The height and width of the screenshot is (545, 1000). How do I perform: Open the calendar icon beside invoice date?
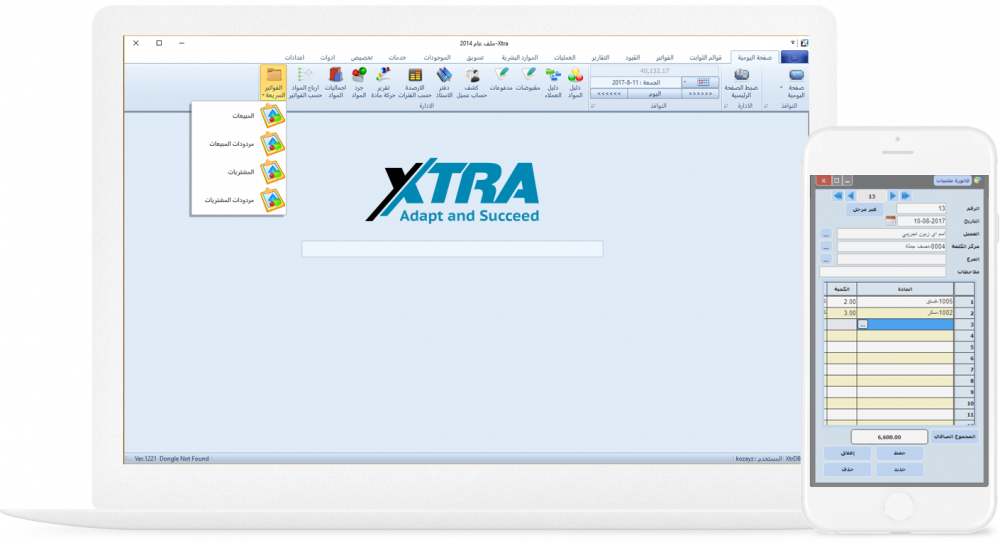click(890, 221)
